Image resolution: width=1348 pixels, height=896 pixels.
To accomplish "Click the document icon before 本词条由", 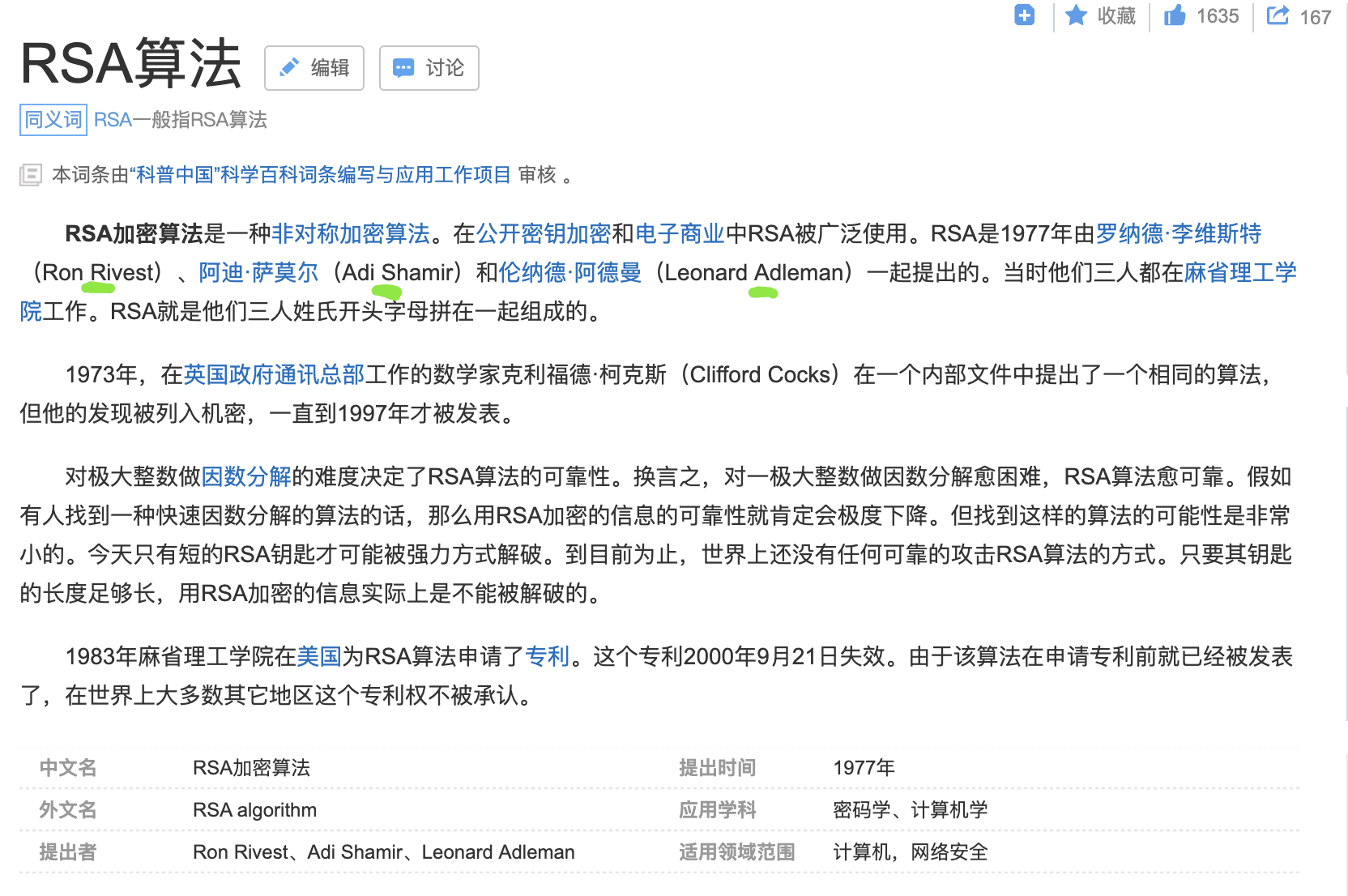I will pyautogui.click(x=31, y=175).
